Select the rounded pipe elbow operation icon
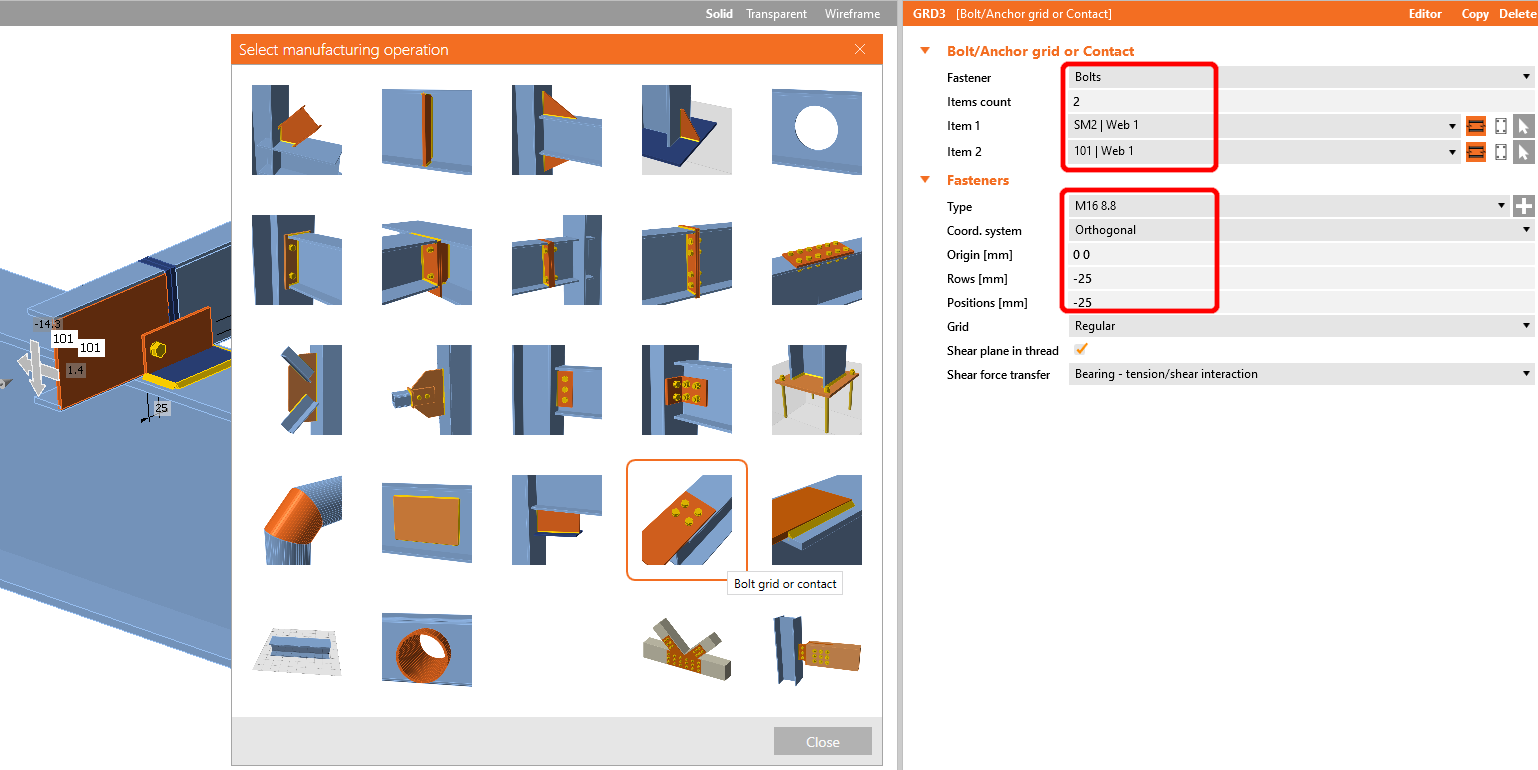Screen dimensions: 1538x770 tap(296, 520)
